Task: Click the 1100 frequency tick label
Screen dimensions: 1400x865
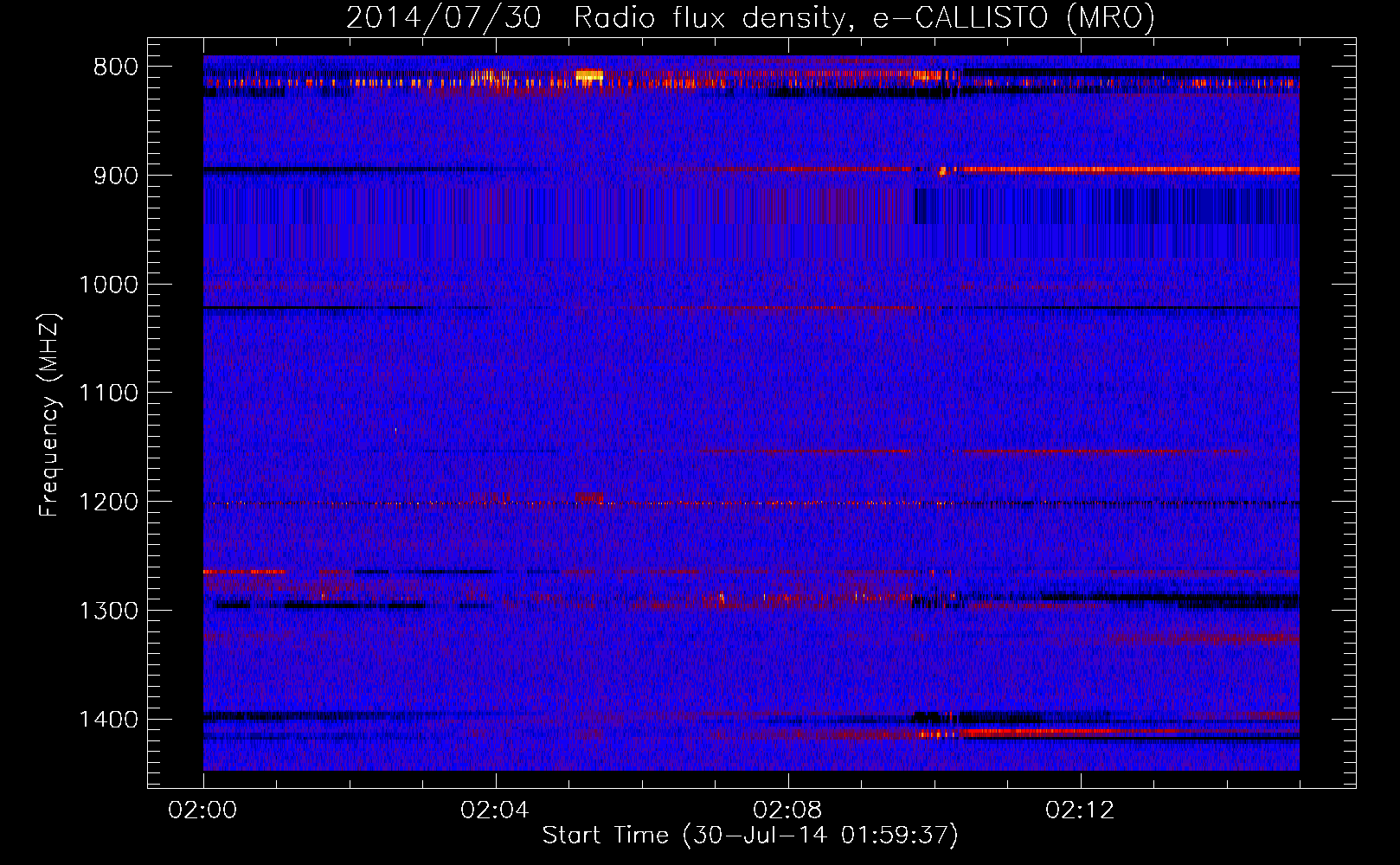Action: pos(109,394)
